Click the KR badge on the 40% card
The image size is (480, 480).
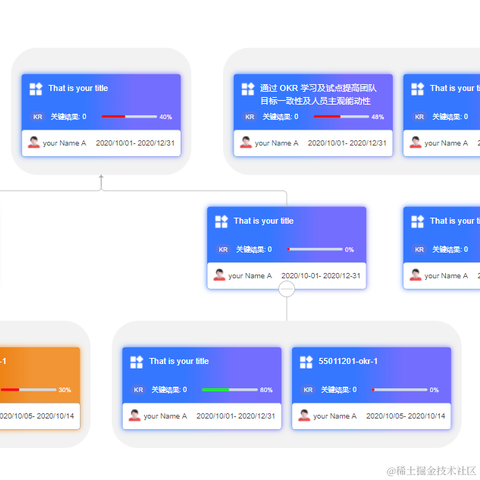coord(38,117)
